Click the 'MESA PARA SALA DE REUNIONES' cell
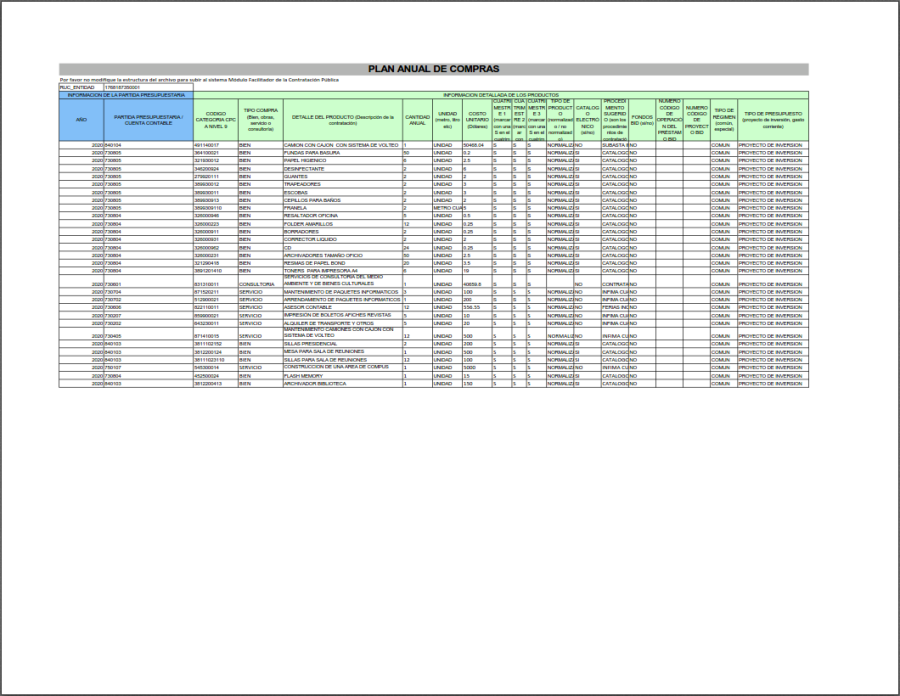The image size is (900, 696). point(343,352)
